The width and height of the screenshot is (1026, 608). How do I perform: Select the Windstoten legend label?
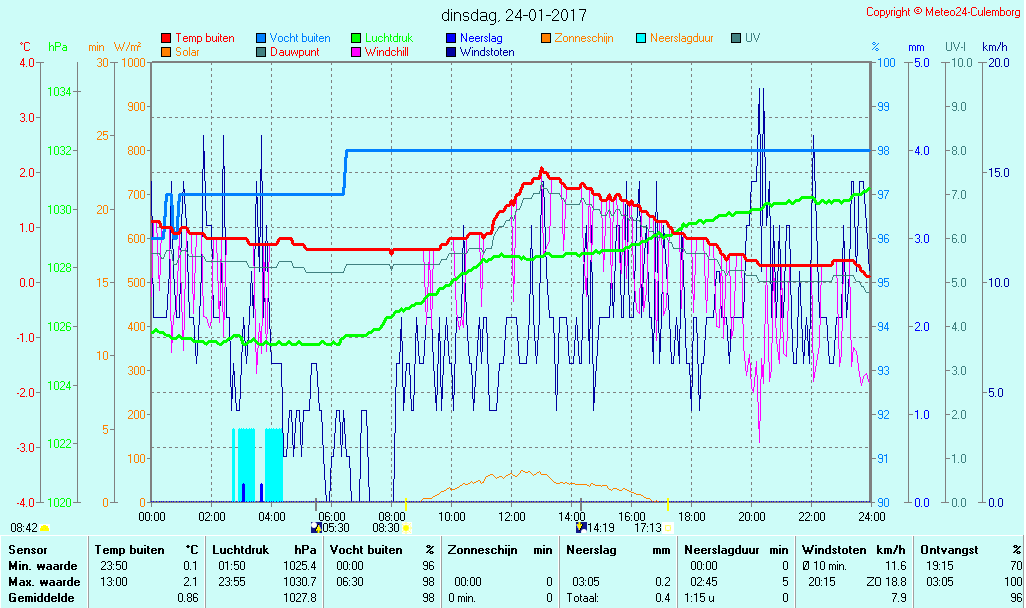point(486,52)
